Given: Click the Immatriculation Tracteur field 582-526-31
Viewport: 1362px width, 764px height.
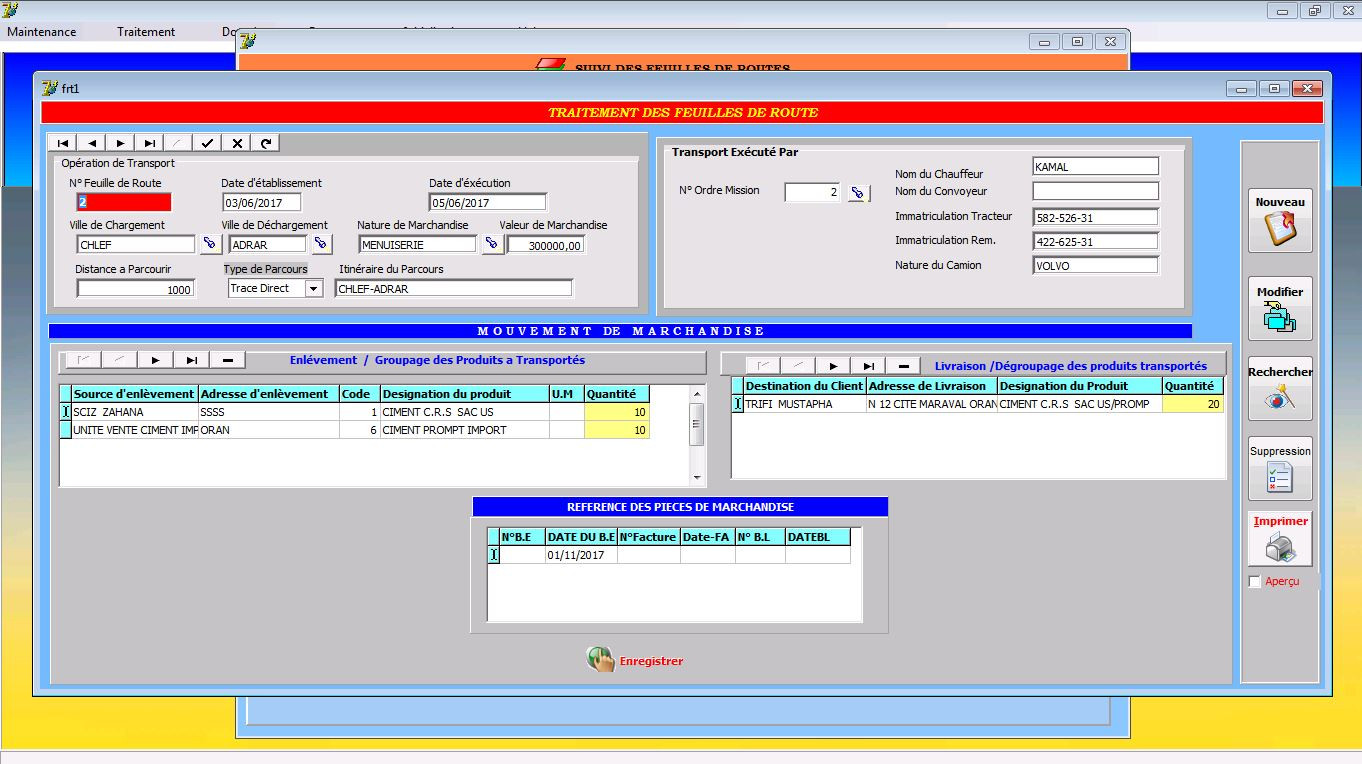Looking at the screenshot, I should (1096, 217).
